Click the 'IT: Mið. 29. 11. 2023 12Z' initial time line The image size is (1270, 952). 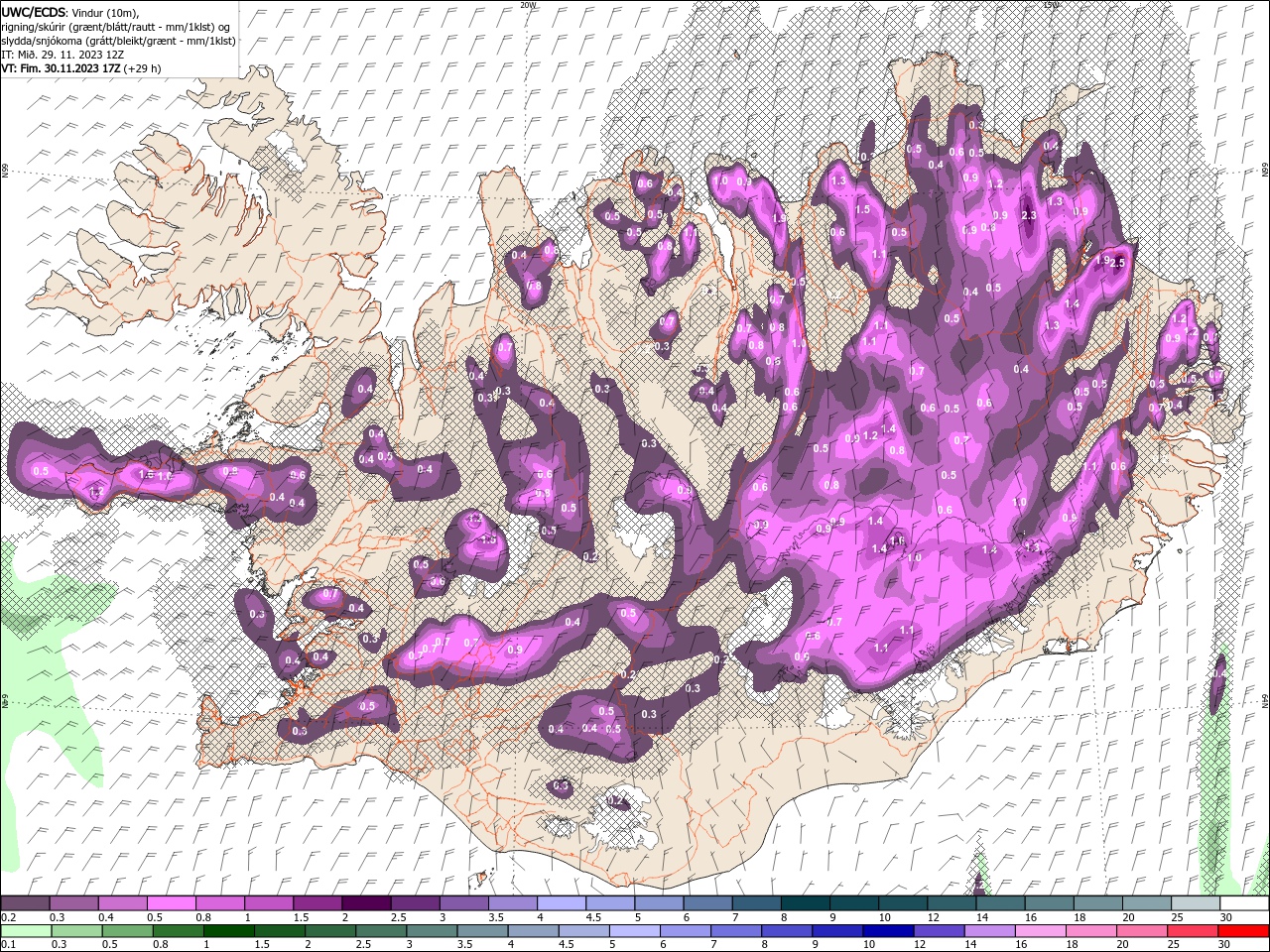coord(63,55)
